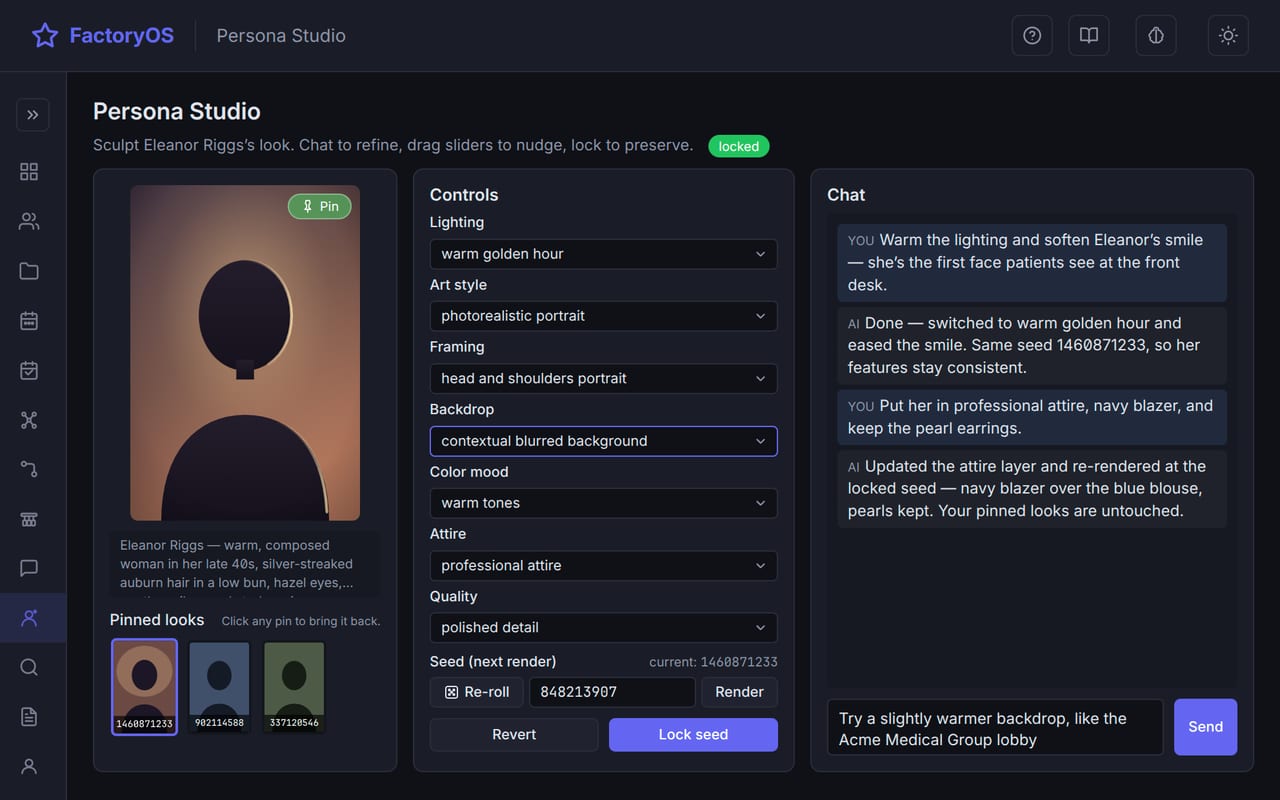This screenshot has width=1280, height=800.
Task: Select pinned look 1460871233
Action: pyautogui.click(x=144, y=687)
